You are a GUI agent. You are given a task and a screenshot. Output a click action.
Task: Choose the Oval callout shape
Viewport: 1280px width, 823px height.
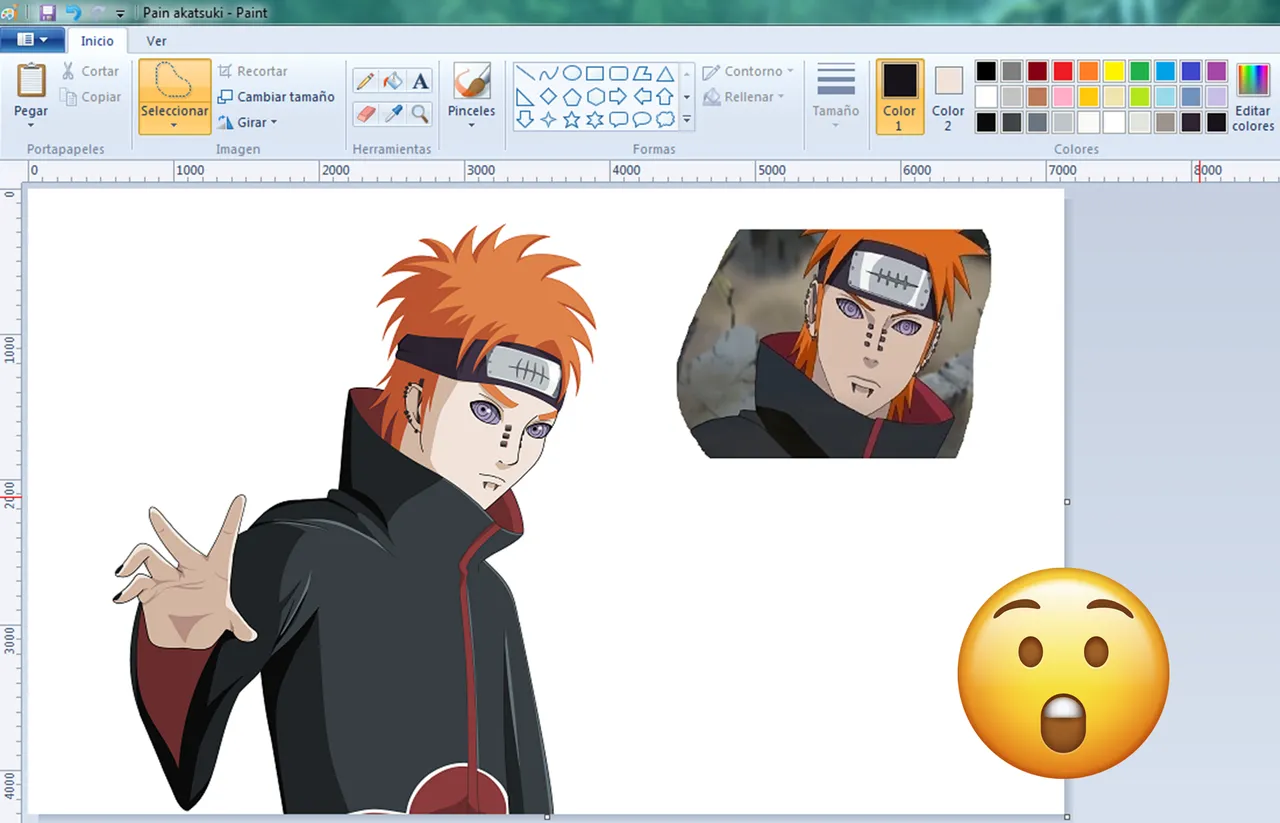click(x=642, y=120)
